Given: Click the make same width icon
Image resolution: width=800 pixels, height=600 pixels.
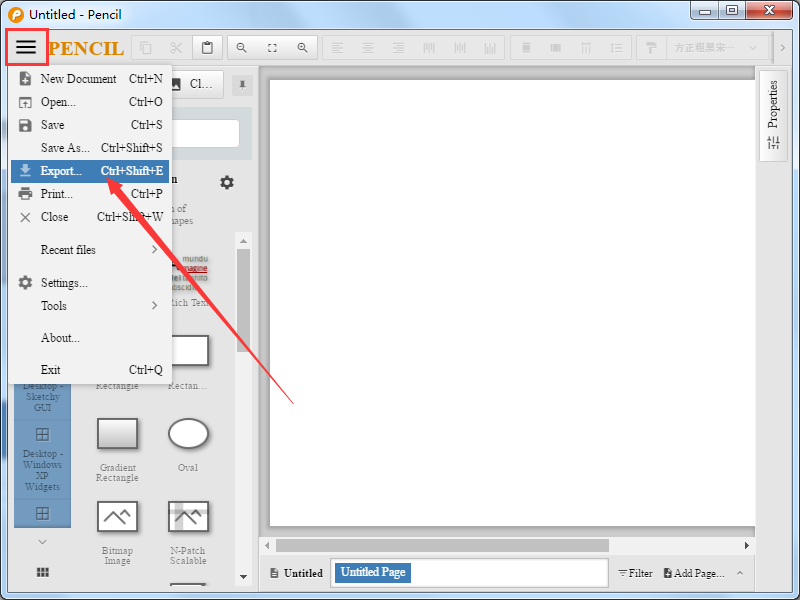Looking at the screenshot, I should point(526,48).
